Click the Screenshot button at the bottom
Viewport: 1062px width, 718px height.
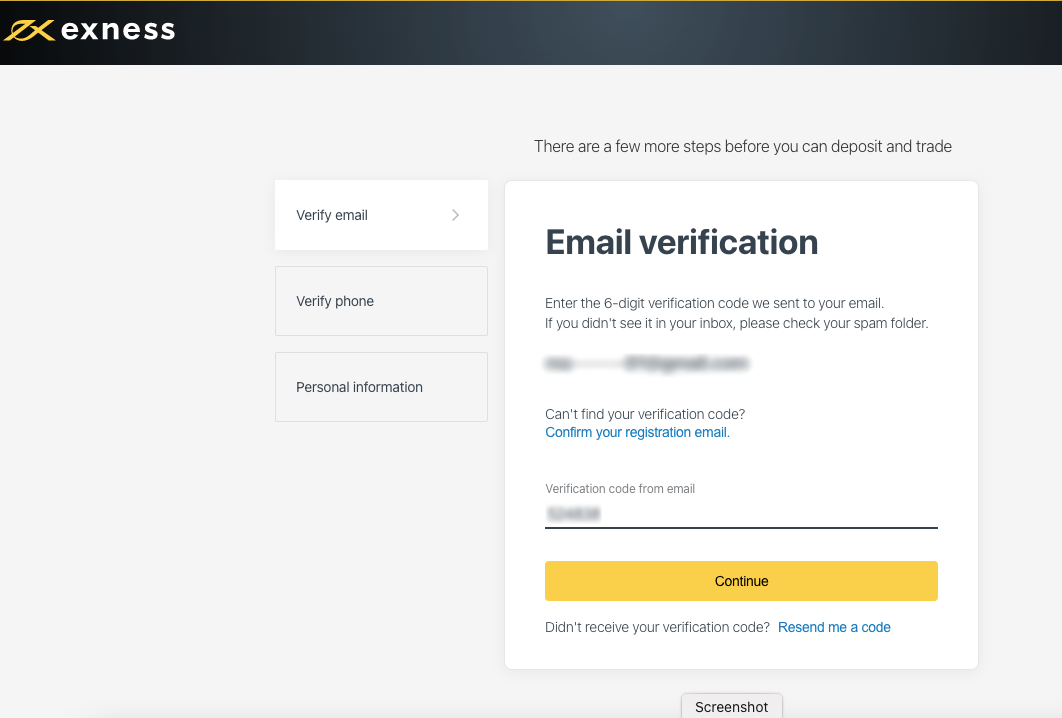[732, 707]
